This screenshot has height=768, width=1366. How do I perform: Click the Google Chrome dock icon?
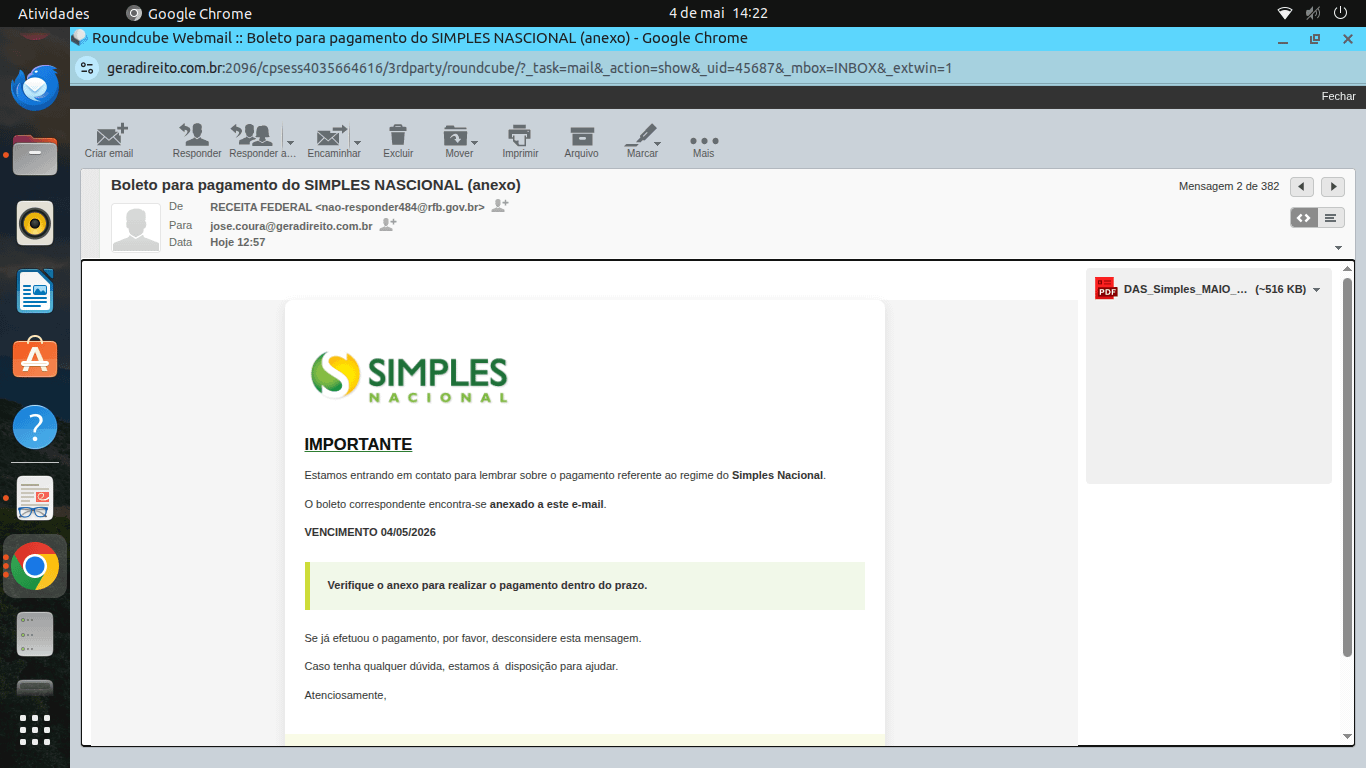pyautogui.click(x=35, y=567)
